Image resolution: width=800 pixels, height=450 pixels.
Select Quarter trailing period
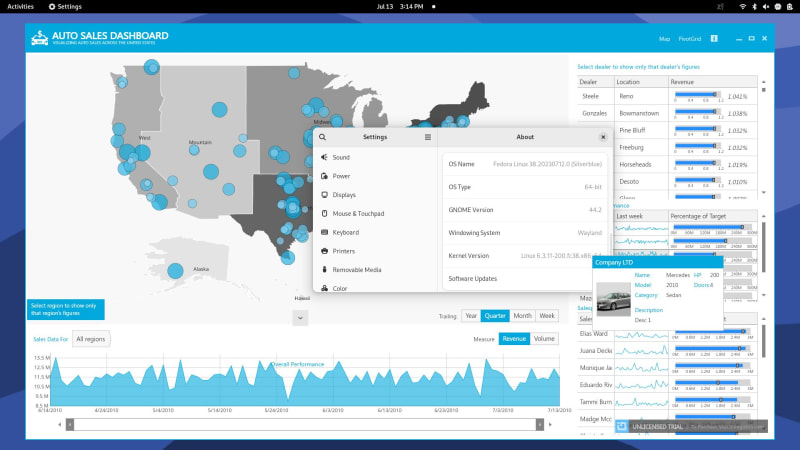[x=495, y=316]
